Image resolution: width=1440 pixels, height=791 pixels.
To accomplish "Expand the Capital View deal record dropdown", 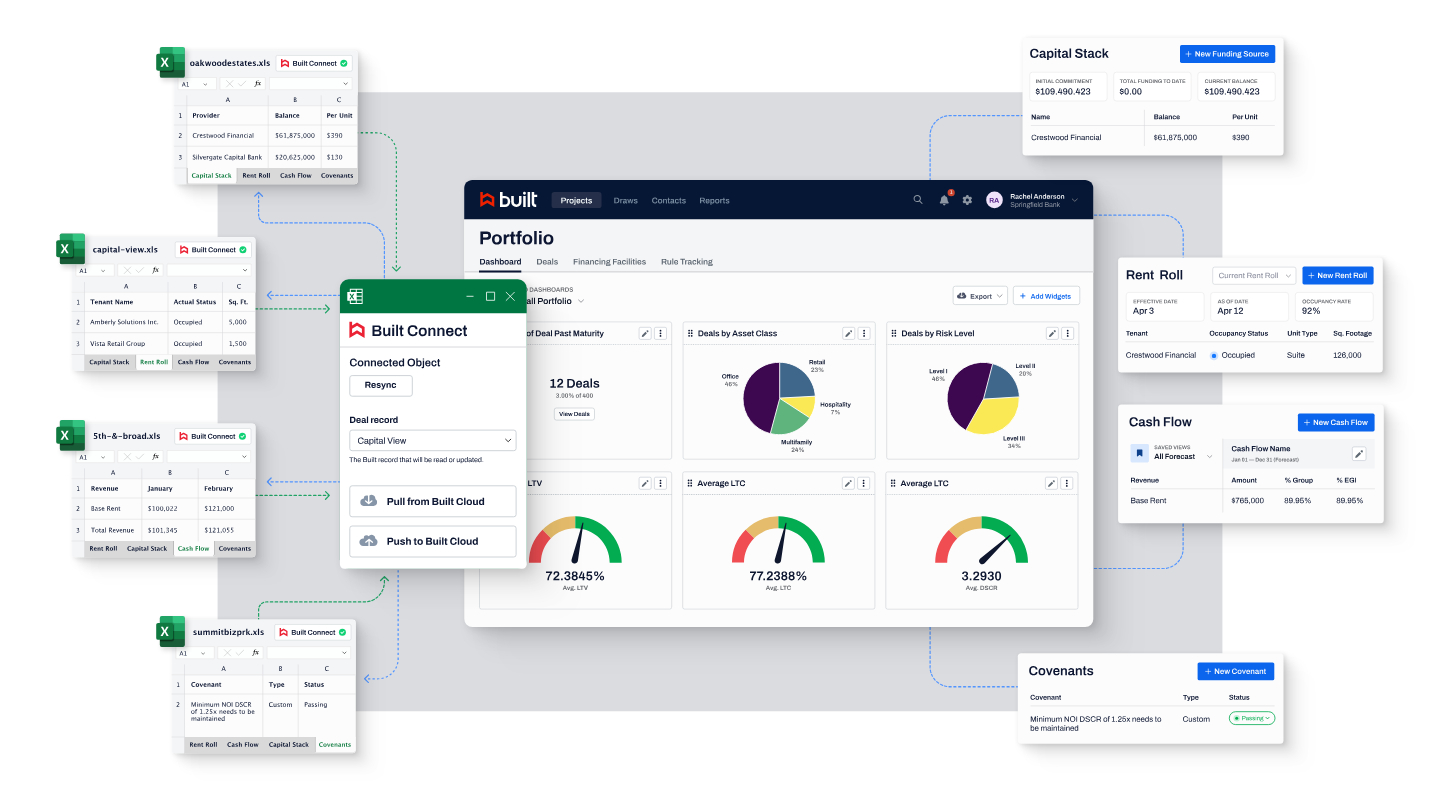I will click(432, 440).
